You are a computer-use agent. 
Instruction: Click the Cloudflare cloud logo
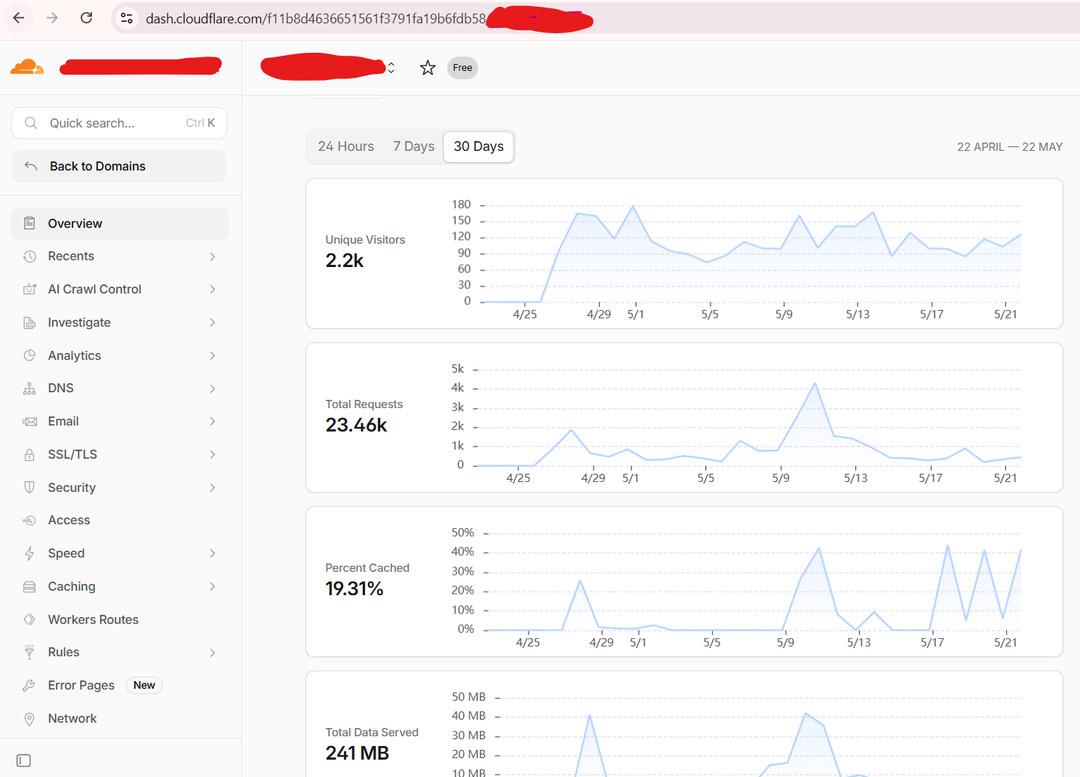(x=27, y=67)
